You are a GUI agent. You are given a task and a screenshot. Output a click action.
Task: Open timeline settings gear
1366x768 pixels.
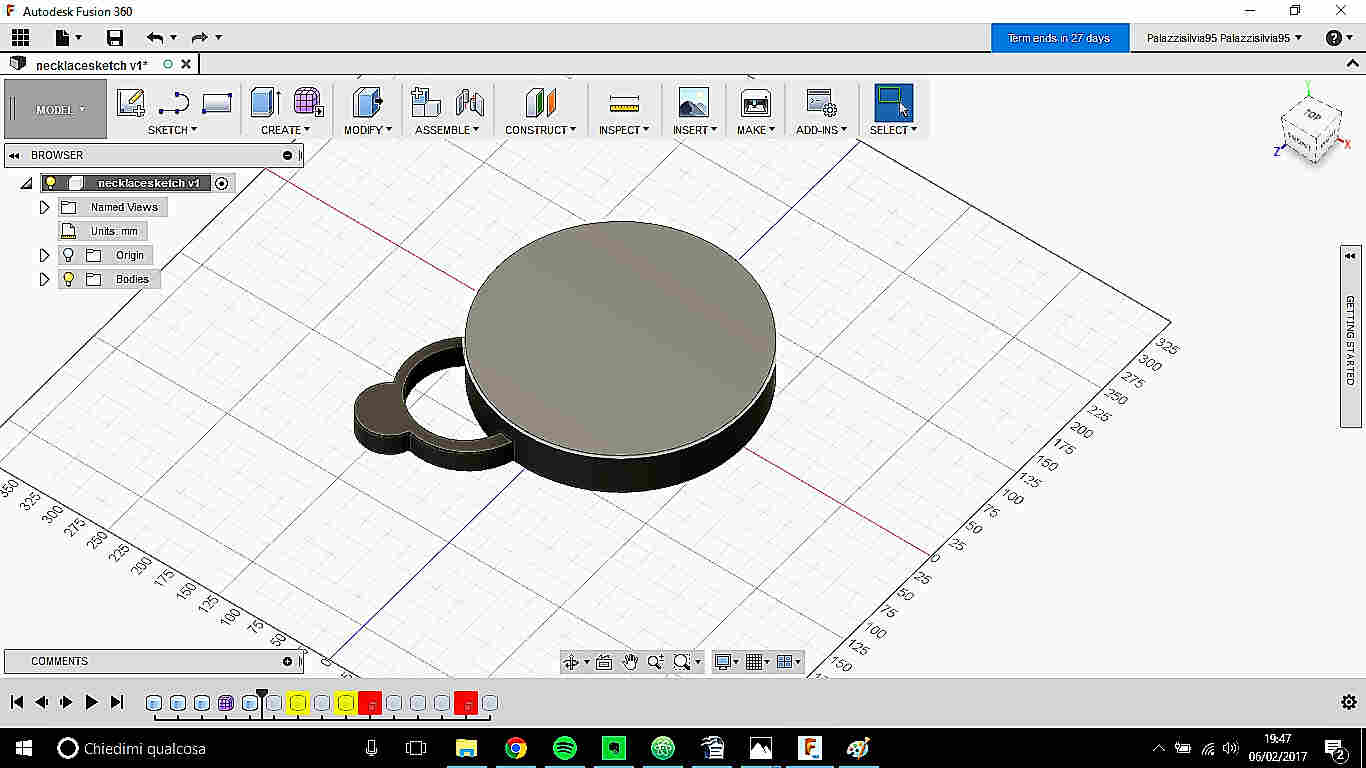click(1349, 702)
